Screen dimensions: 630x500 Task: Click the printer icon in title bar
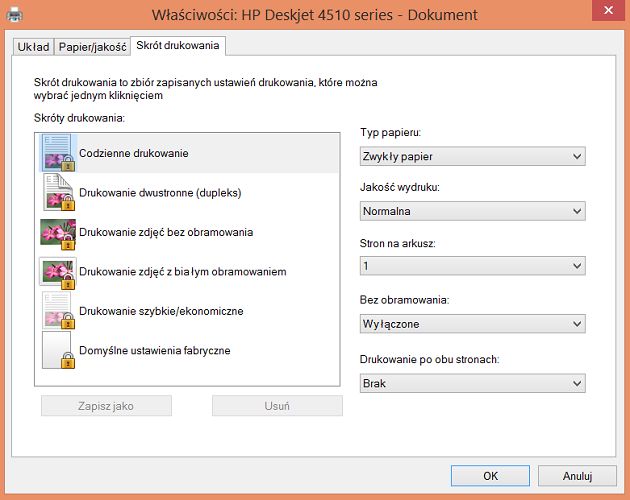tap(15, 15)
